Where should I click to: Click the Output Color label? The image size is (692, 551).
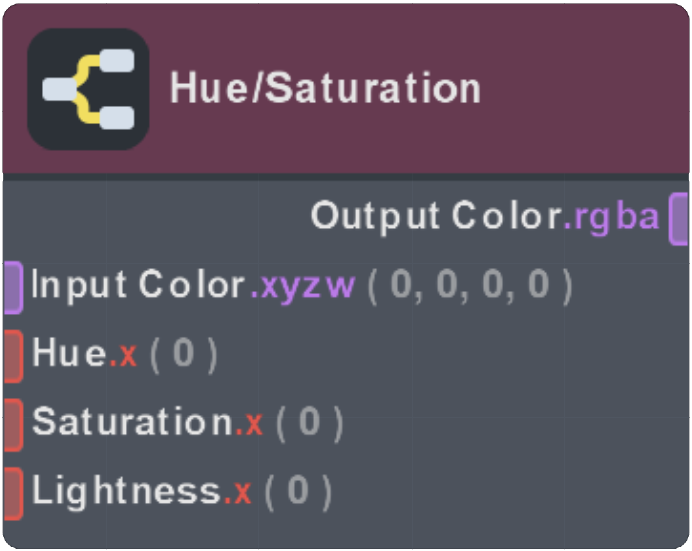pos(436,216)
